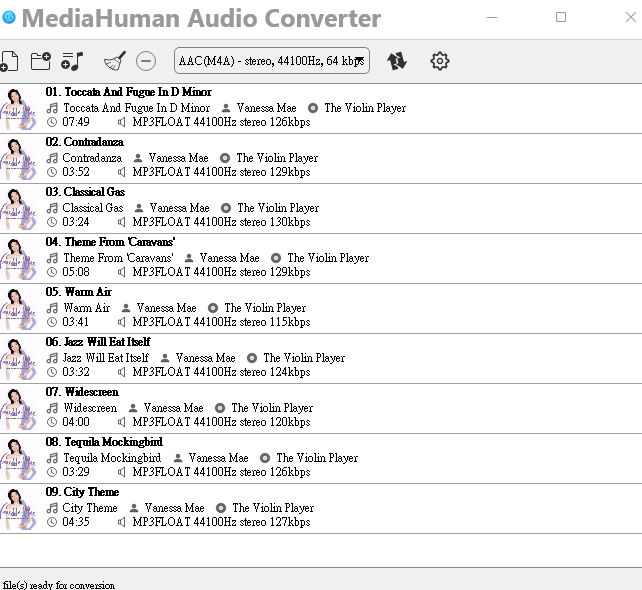
Task: Click the app logo in title bar
Action: (9, 18)
